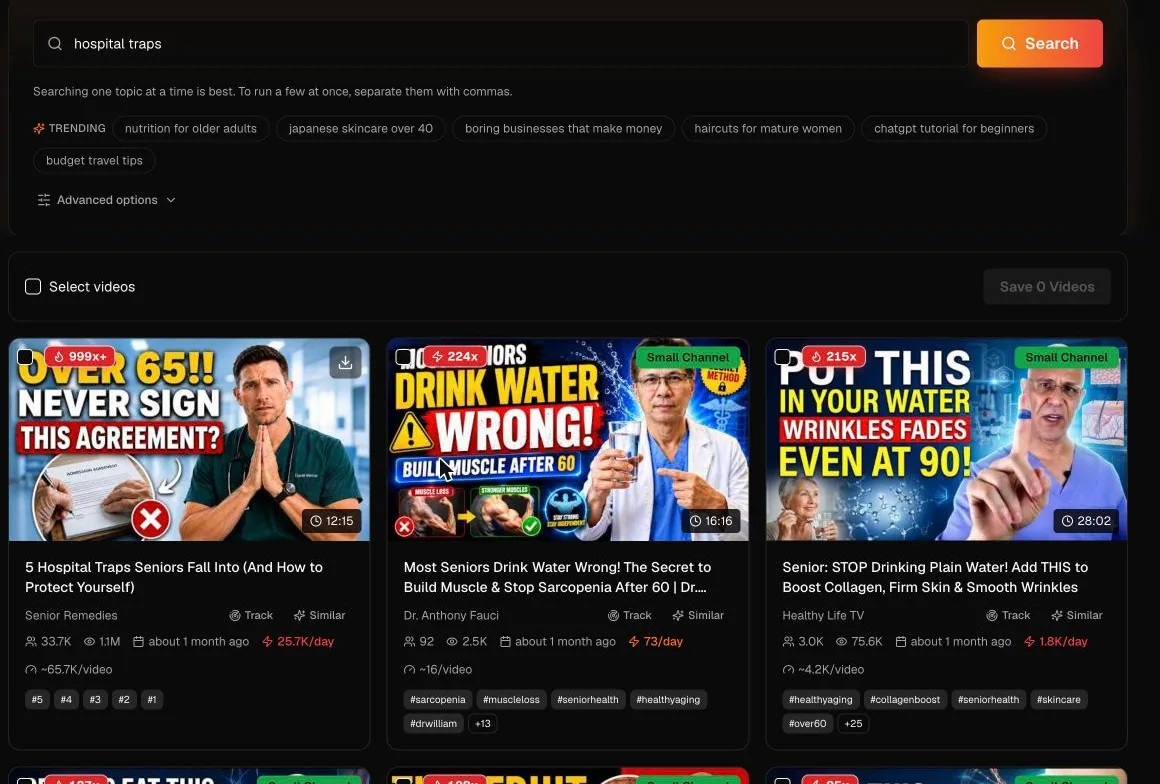Click the '#muscleloss' tag

coord(511,700)
